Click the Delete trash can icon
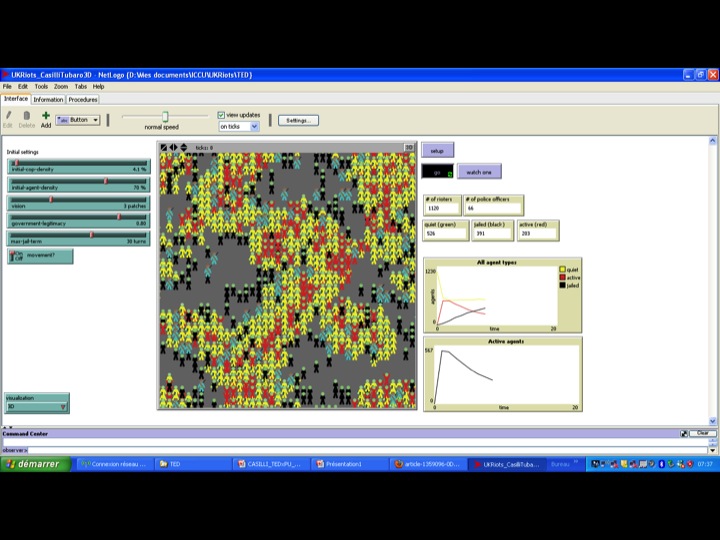720x540 pixels. pos(26,116)
